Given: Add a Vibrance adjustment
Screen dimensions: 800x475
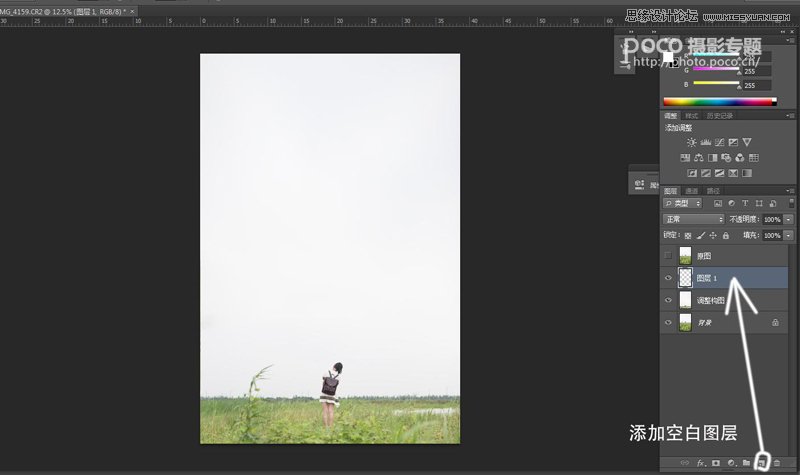Looking at the screenshot, I should click(747, 142).
